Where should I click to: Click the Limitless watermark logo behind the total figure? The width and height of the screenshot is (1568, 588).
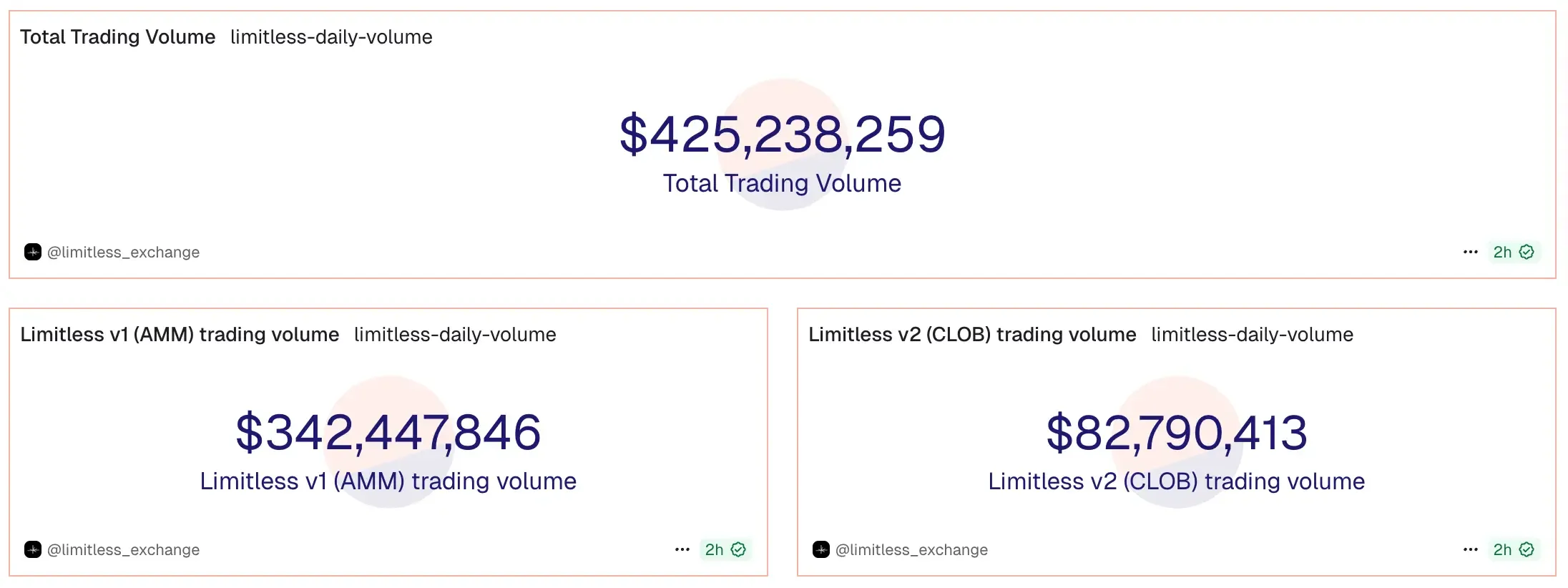pyautogui.click(x=785, y=143)
